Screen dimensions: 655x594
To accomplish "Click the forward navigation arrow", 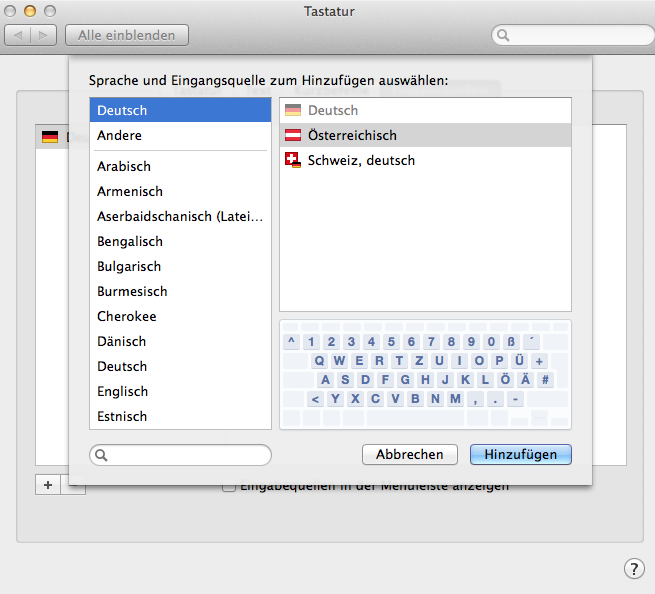I will coord(43,36).
